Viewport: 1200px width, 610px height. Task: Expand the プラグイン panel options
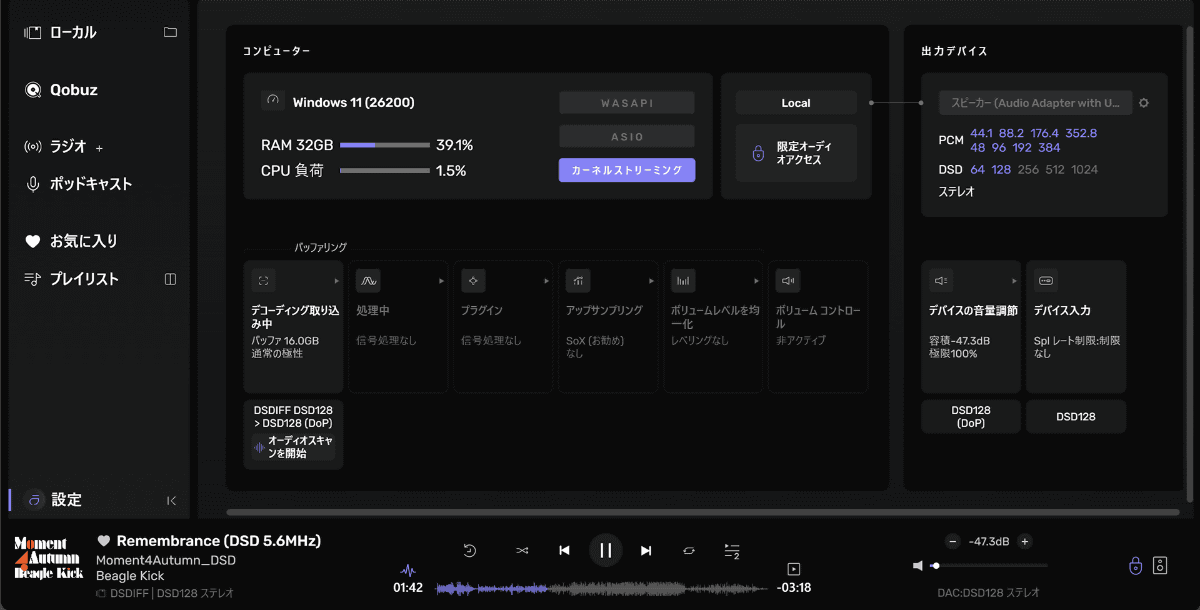click(x=545, y=280)
